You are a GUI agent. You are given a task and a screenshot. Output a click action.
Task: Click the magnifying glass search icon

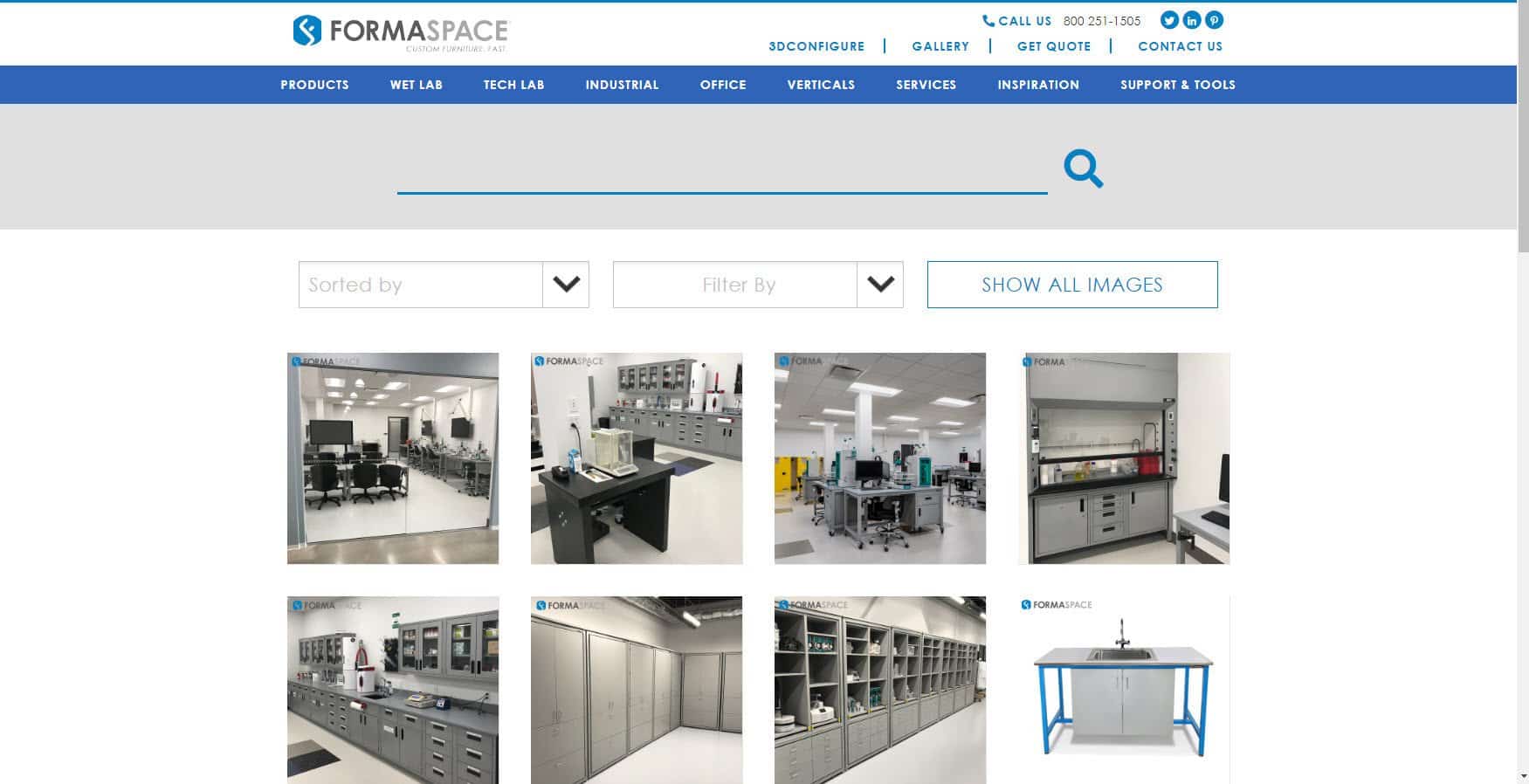pos(1084,168)
